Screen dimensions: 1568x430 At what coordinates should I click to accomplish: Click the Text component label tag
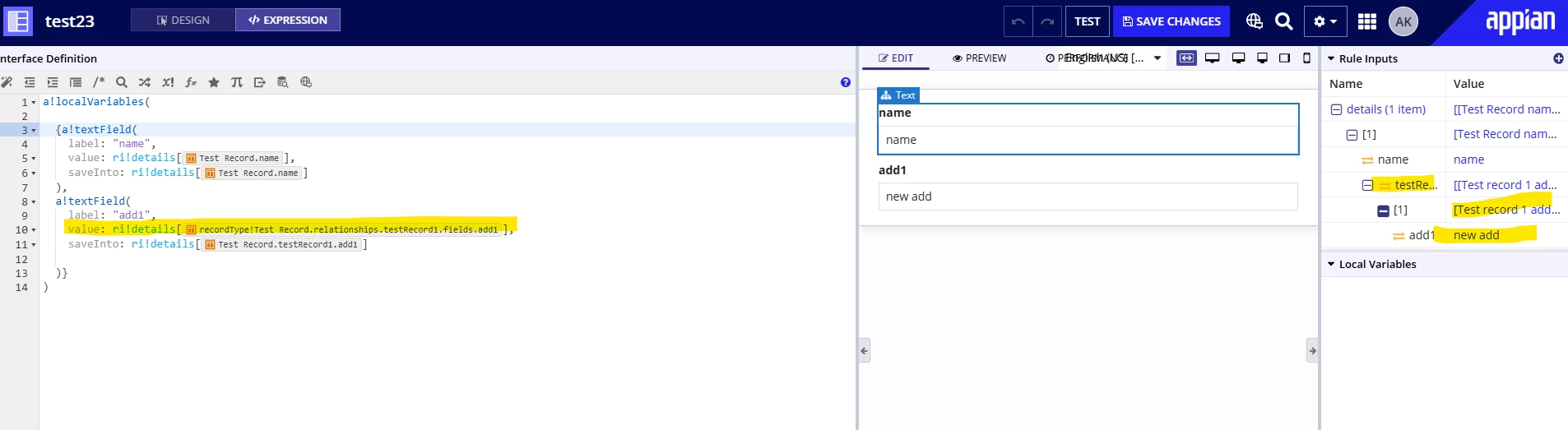898,95
